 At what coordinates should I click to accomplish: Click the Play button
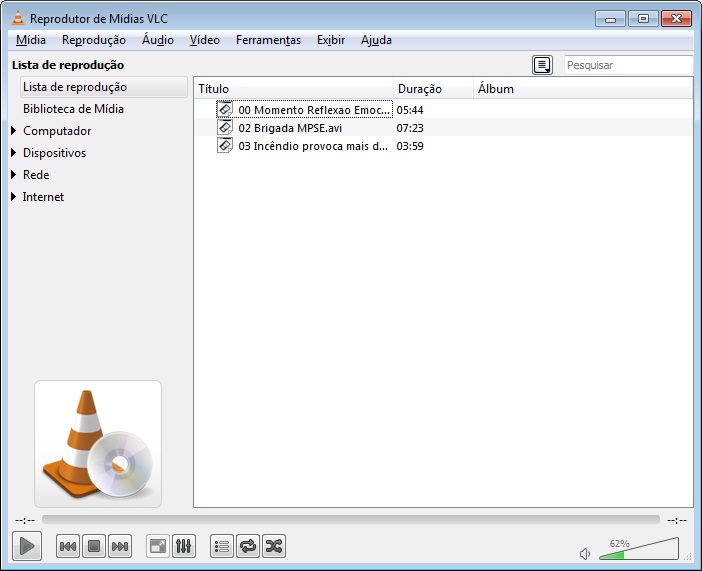[x=27, y=546]
